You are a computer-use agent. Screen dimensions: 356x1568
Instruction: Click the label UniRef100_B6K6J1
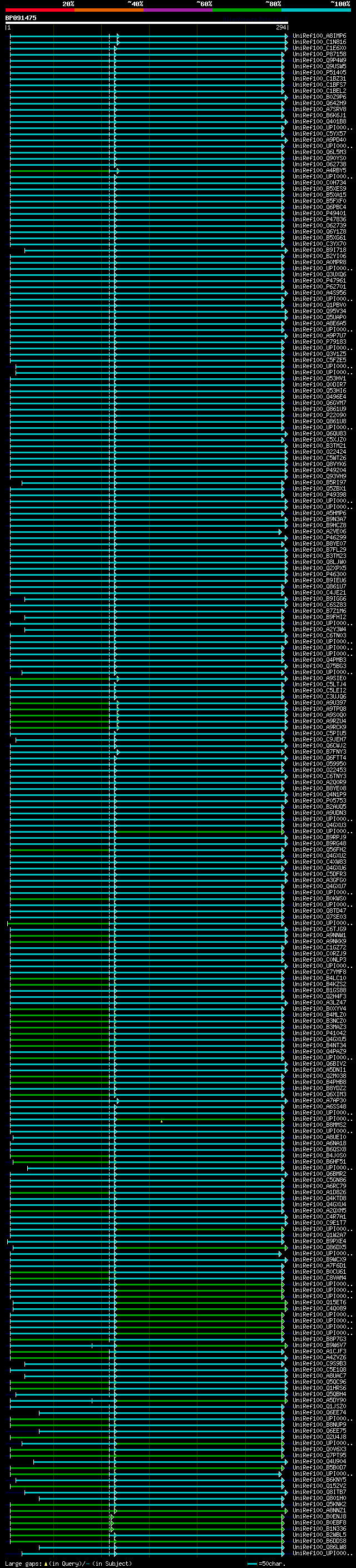coord(319,115)
